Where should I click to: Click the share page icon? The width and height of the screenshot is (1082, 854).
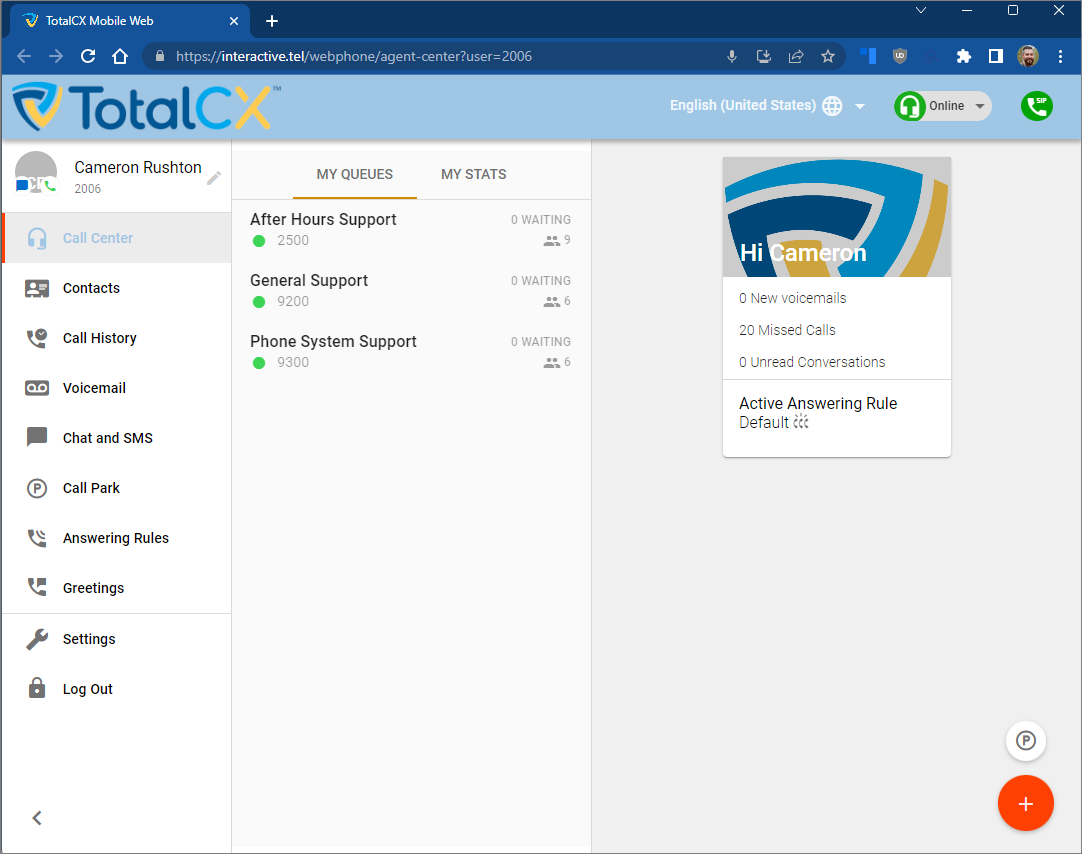796,57
